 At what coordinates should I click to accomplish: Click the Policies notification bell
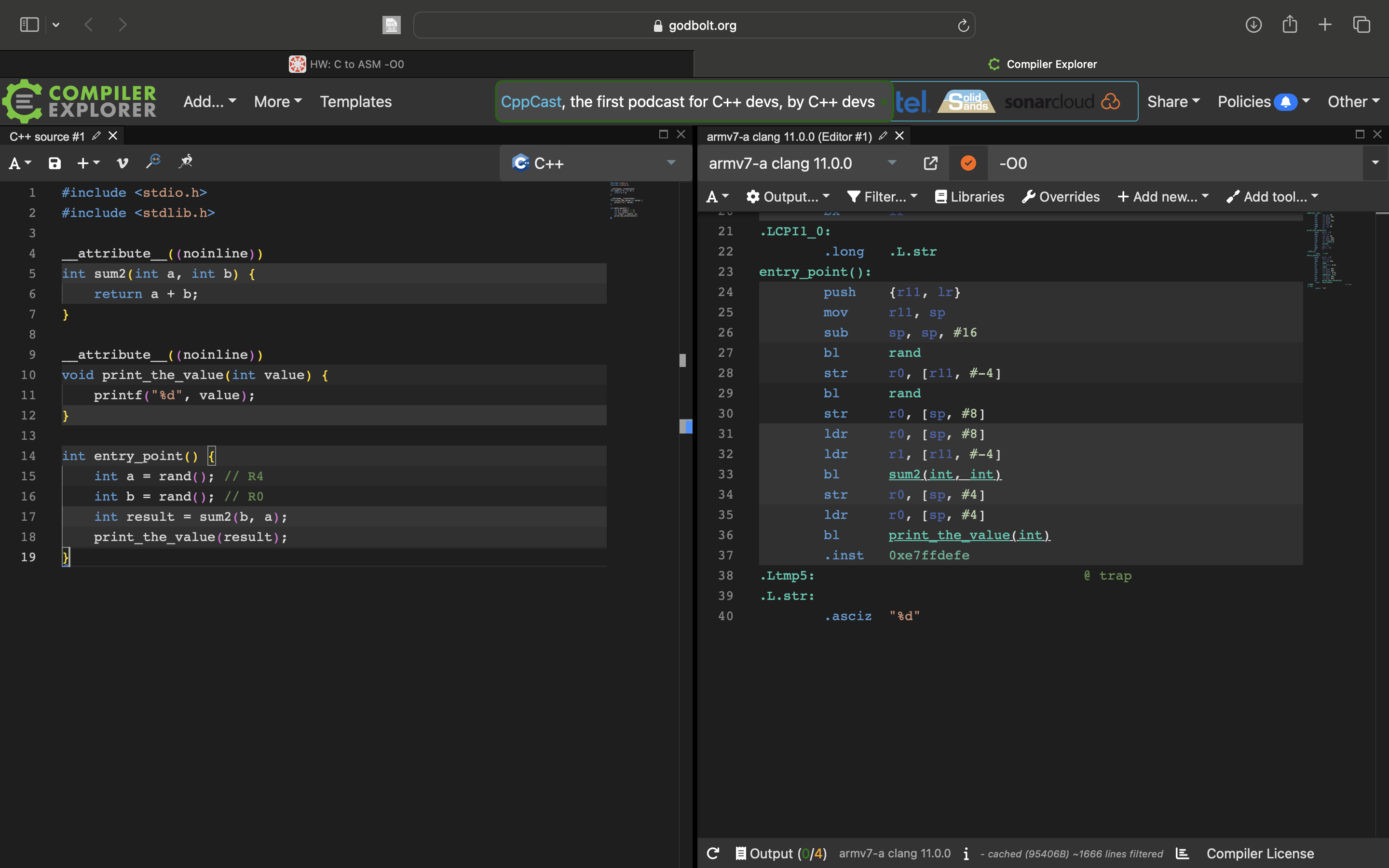click(x=1285, y=102)
